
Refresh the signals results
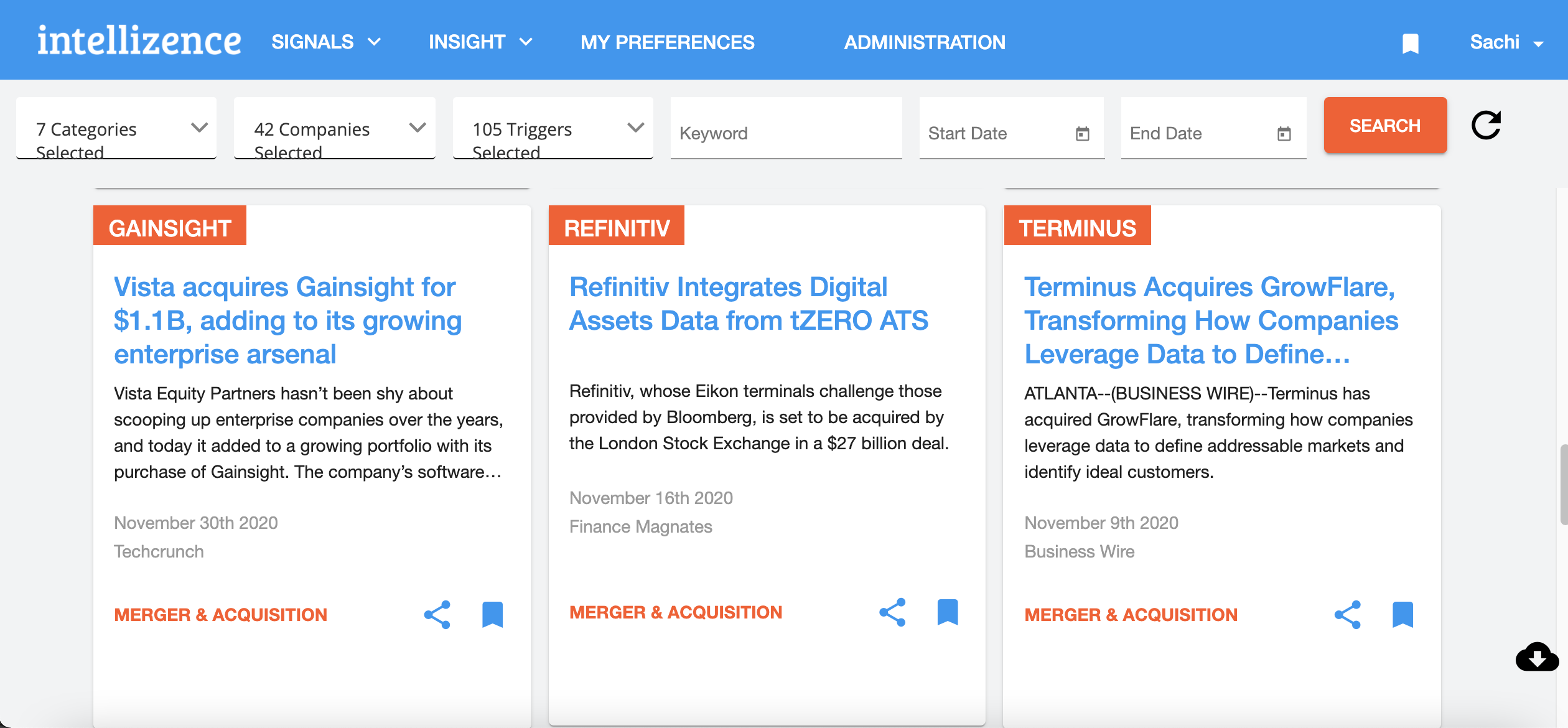(1487, 125)
